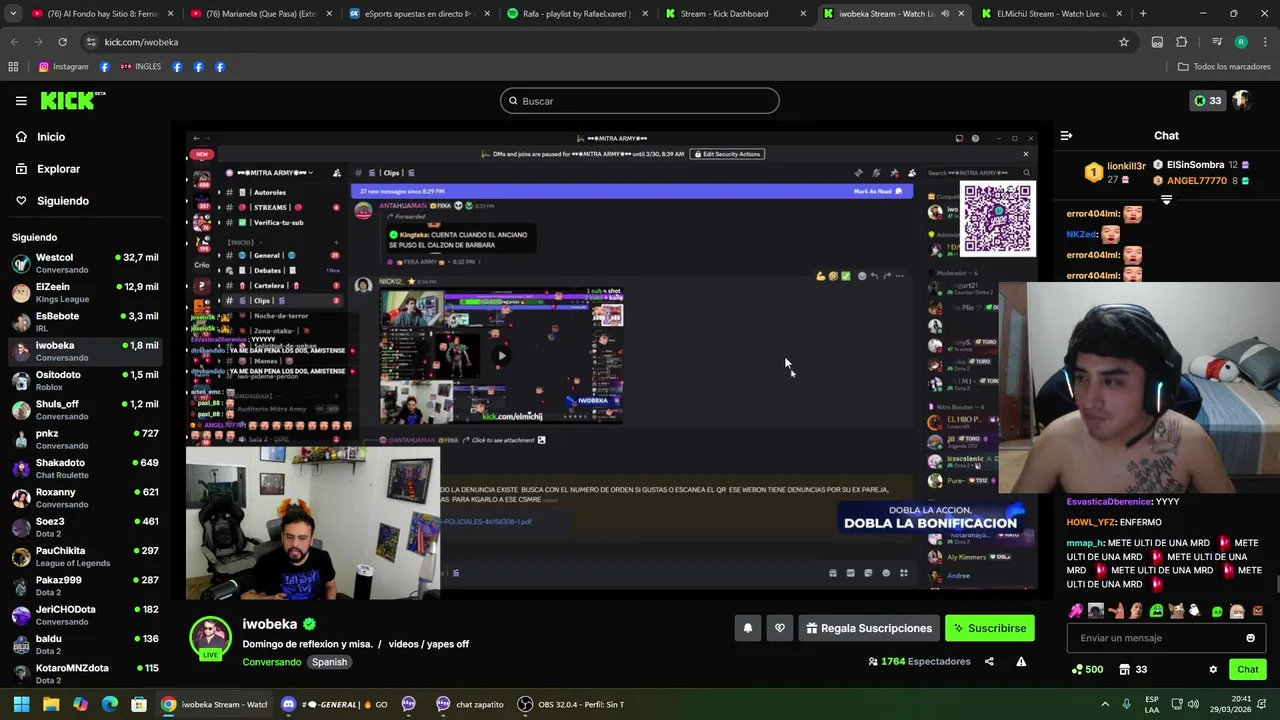The height and width of the screenshot is (720, 1280).
Task: Open Chrome media control icon
Action: pyautogui.click(x=1217, y=42)
